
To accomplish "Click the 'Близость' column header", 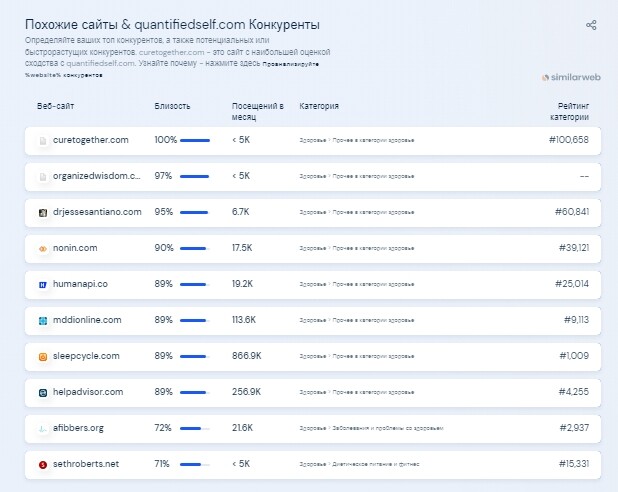I will coord(172,106).
